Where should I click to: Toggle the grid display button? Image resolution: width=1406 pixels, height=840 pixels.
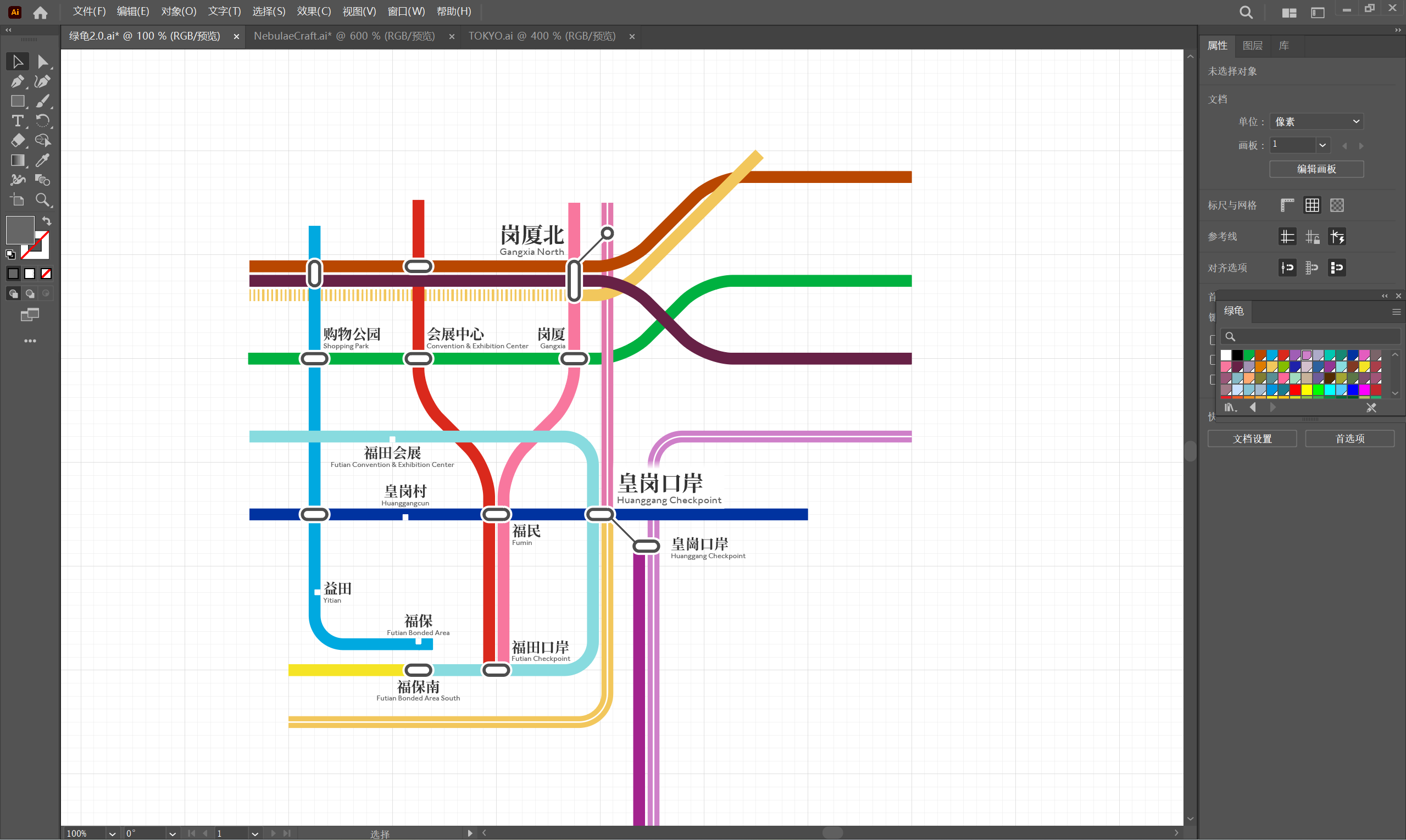(x=1312, y=205)
